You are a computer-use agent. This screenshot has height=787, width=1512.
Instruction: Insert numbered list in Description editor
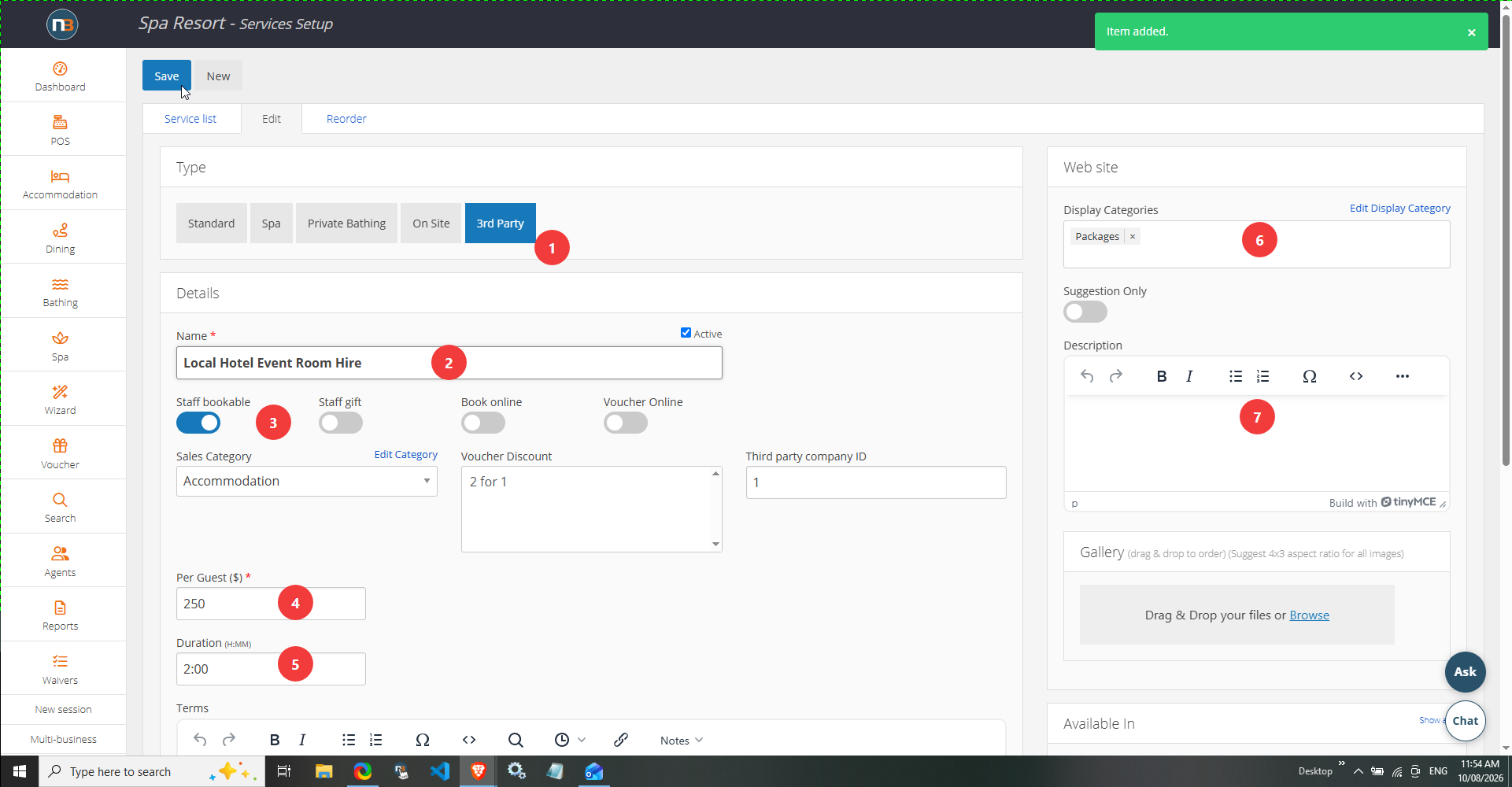point(1262,376)
